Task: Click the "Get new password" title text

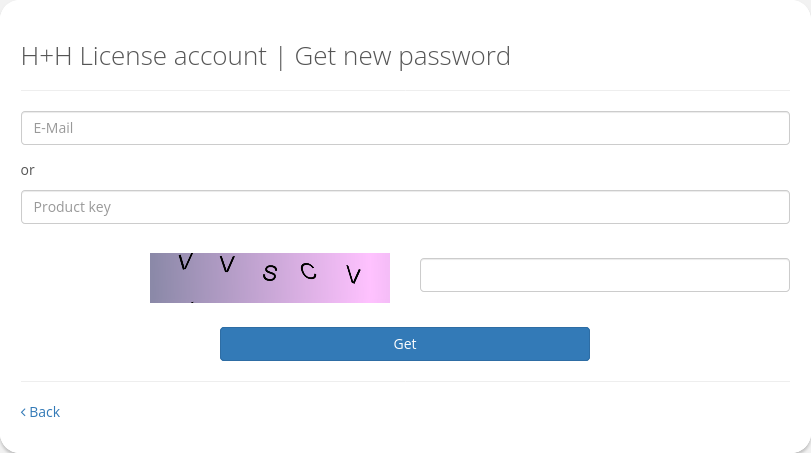Action: point(402,56)
